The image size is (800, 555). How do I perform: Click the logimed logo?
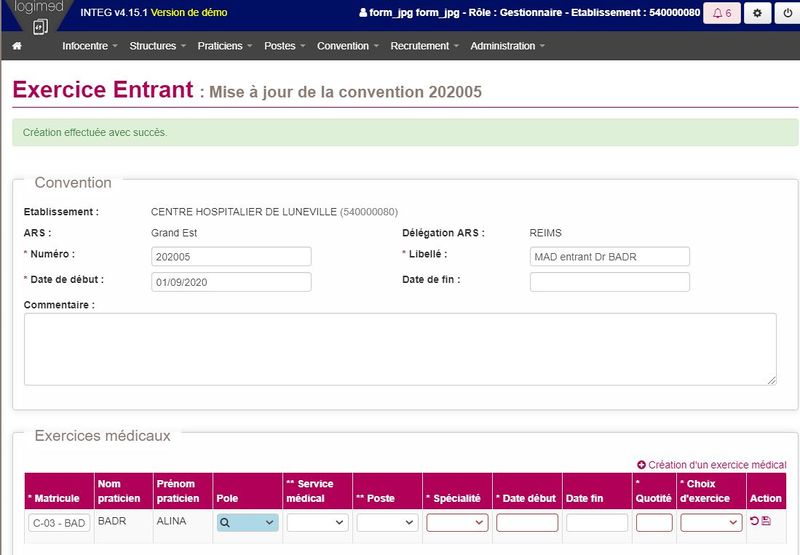[x=38, y=16]
